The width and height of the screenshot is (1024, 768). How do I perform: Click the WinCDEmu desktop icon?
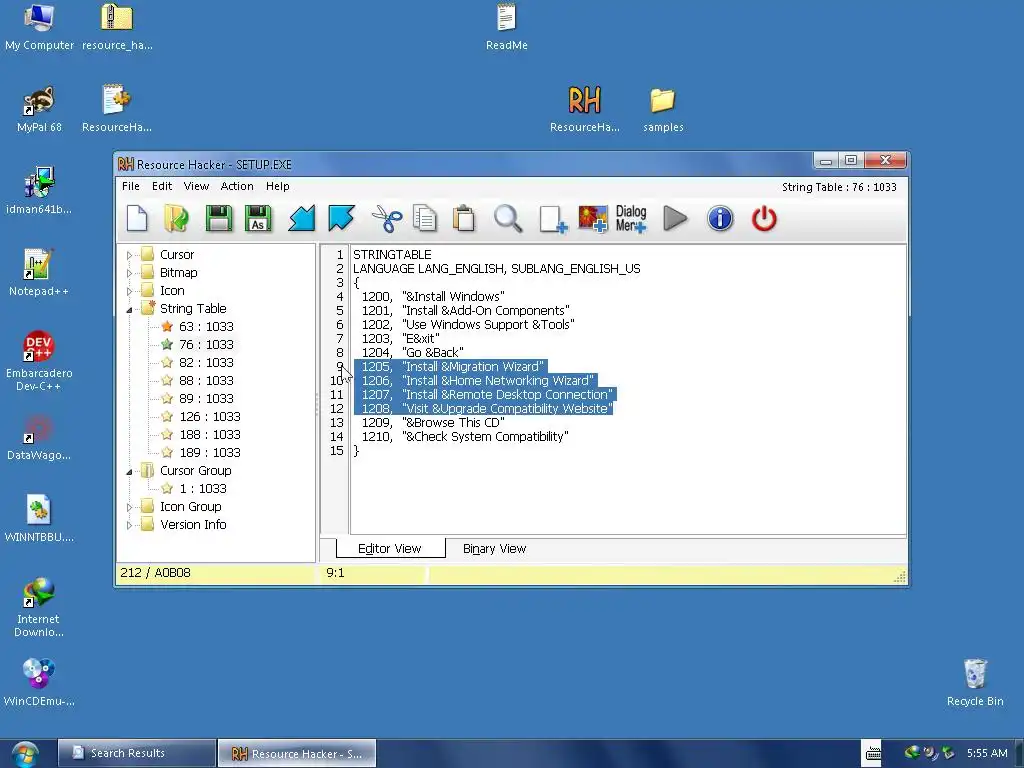click(x=39, y=682)
